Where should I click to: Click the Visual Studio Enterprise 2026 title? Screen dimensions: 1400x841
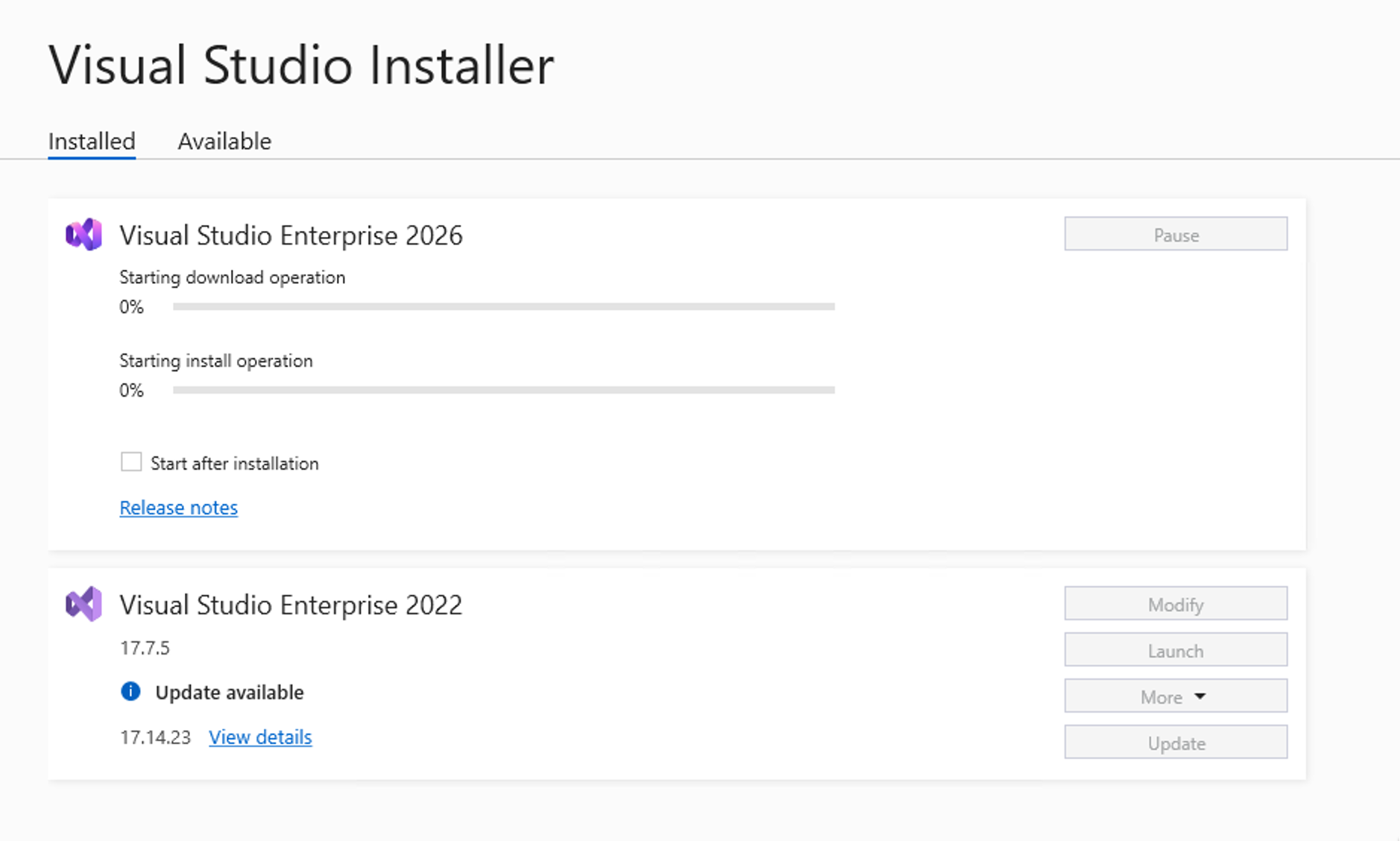[291, 236]
